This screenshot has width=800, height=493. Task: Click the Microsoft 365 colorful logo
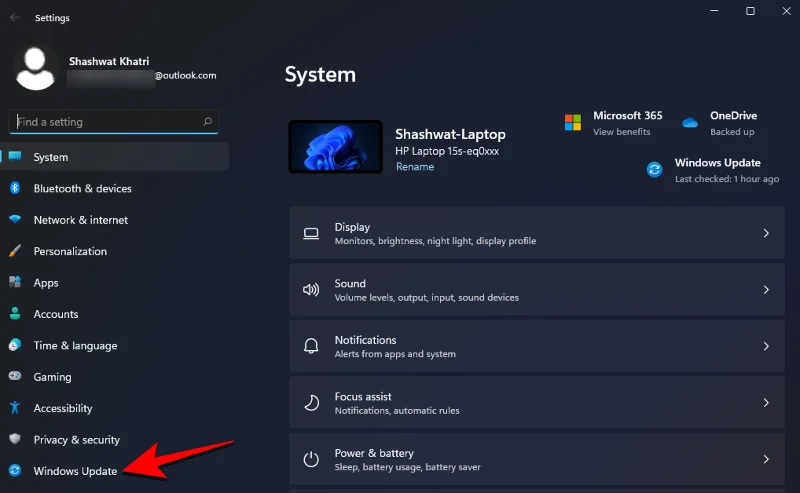coord(572,122)
